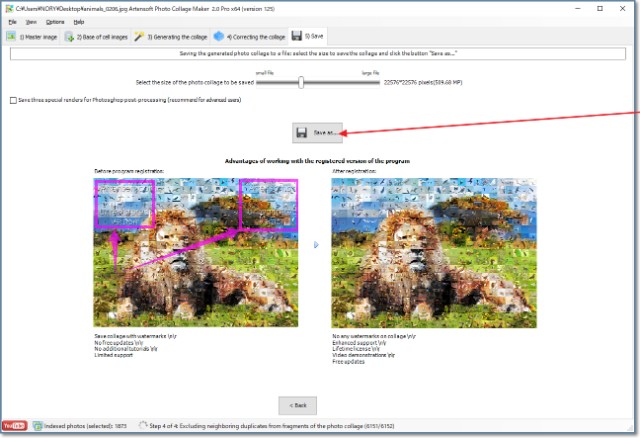640x438 pixels.
Task: Click the collage size slider handle
Action: pos(300,83)
